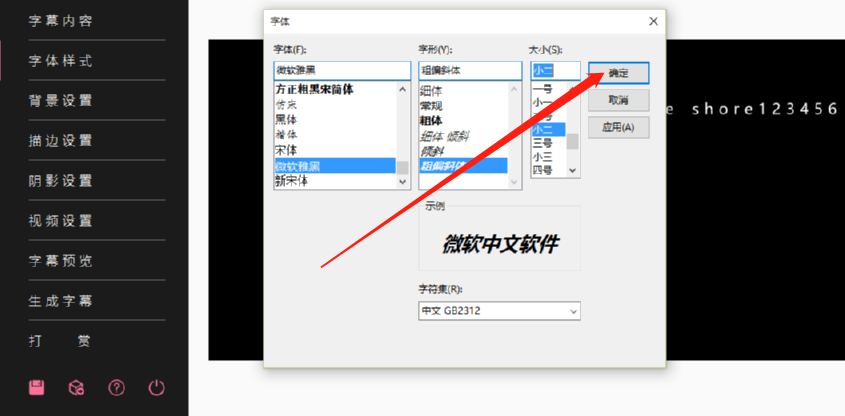Go to 背景设置 section

[x=61, y=101]
